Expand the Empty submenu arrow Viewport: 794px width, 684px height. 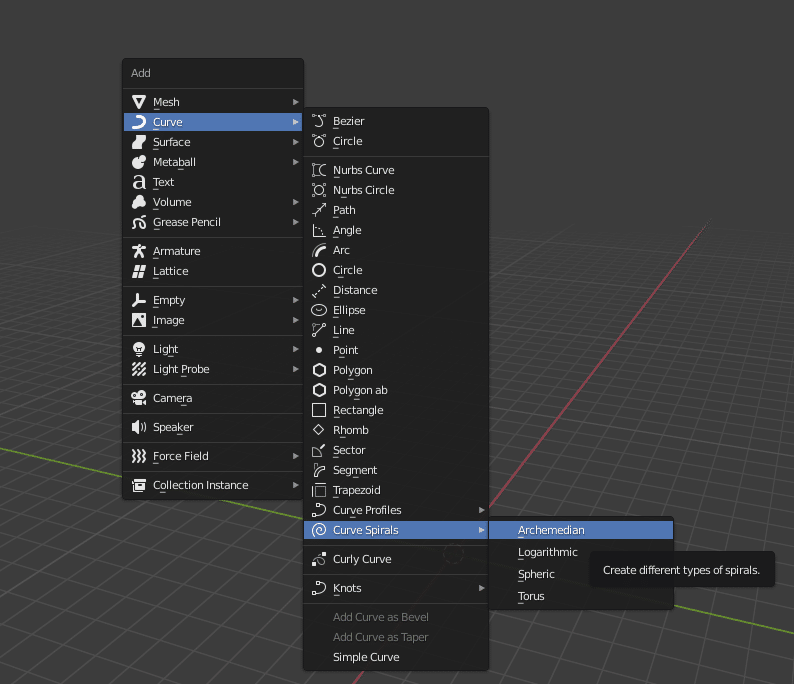[x=296, y=300]
